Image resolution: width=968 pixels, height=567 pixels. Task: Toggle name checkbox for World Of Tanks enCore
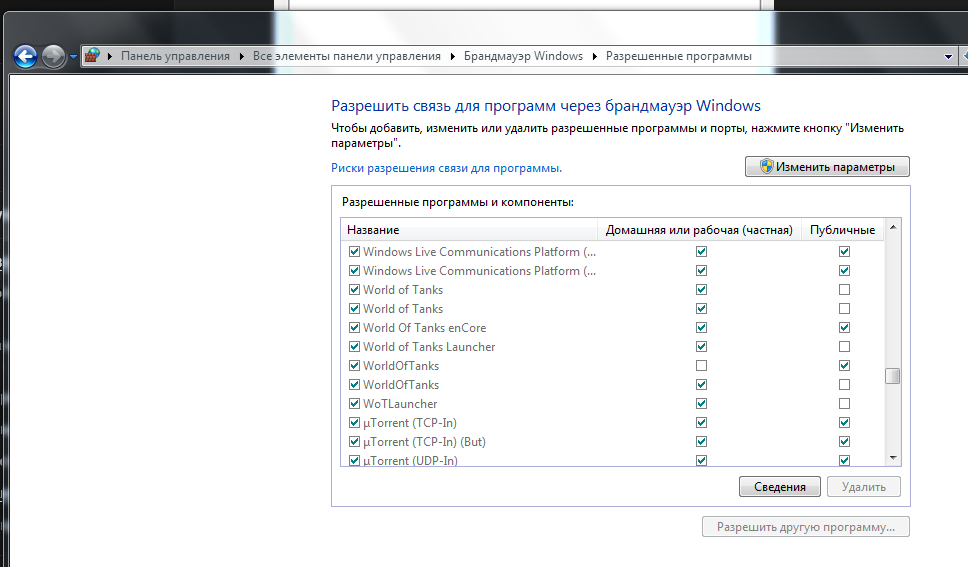(354, 327)
